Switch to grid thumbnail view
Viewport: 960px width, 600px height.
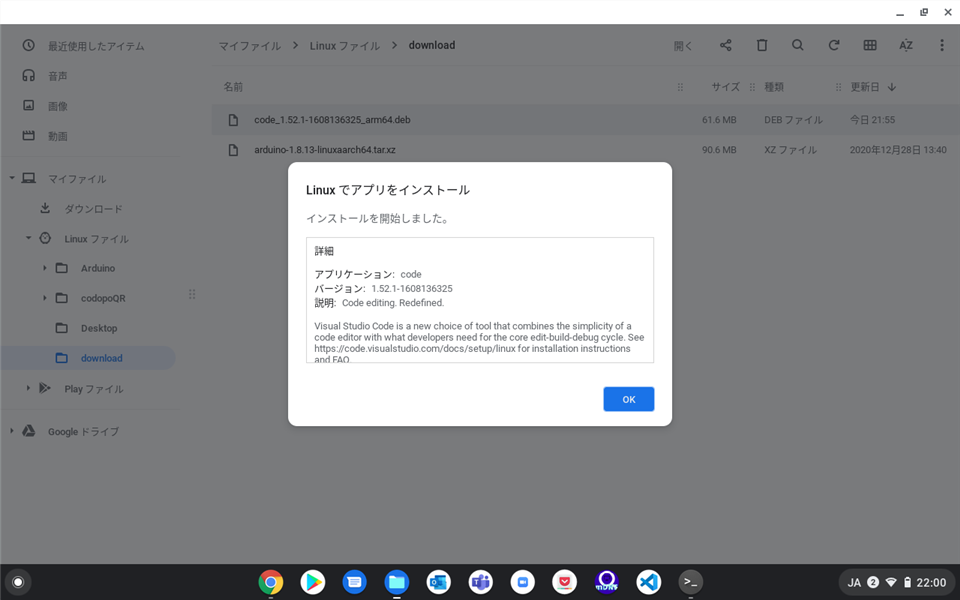[869, 45]
